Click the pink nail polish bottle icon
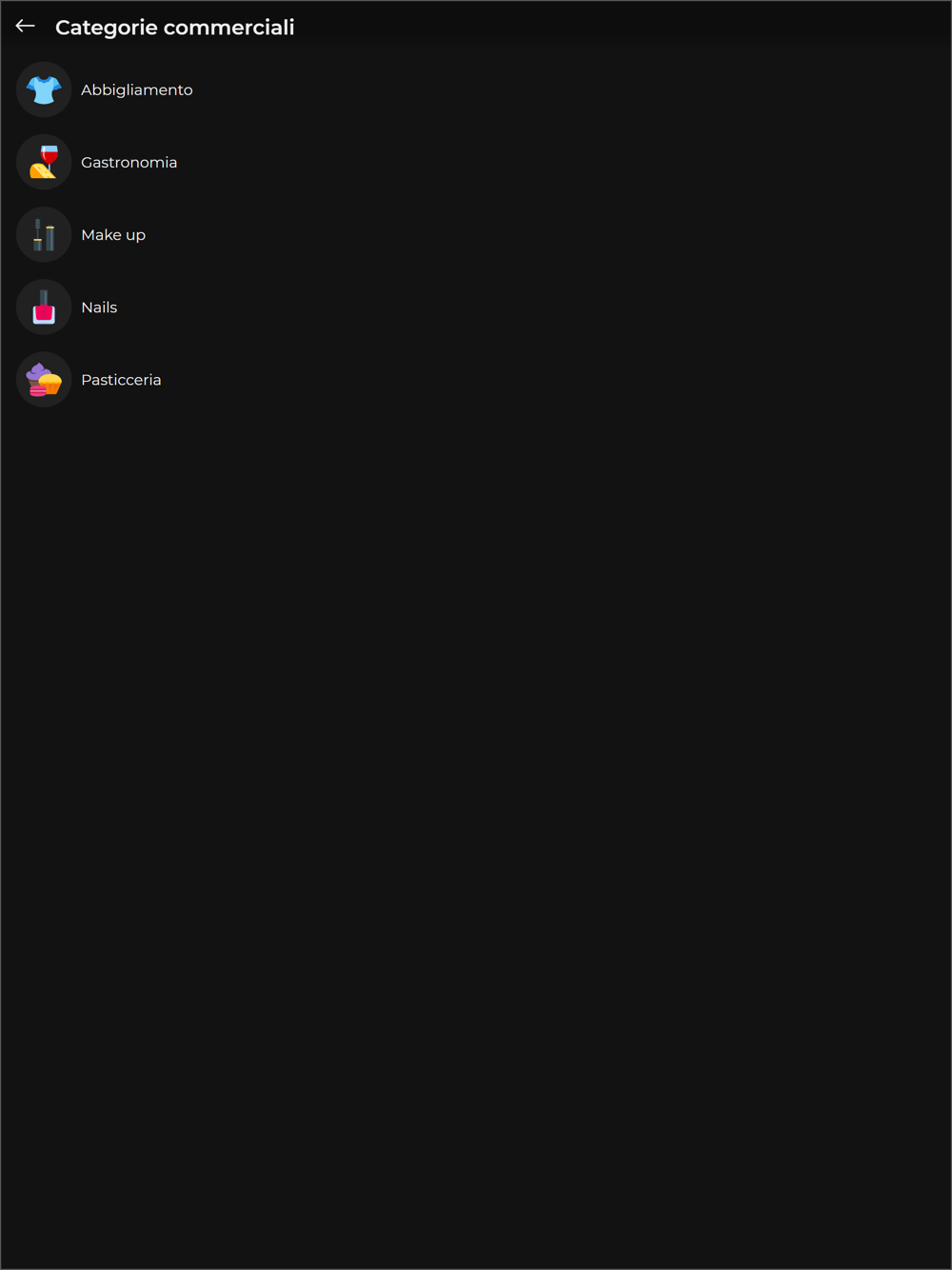This screenshot has height=1270, width=952. coord(44,308)
